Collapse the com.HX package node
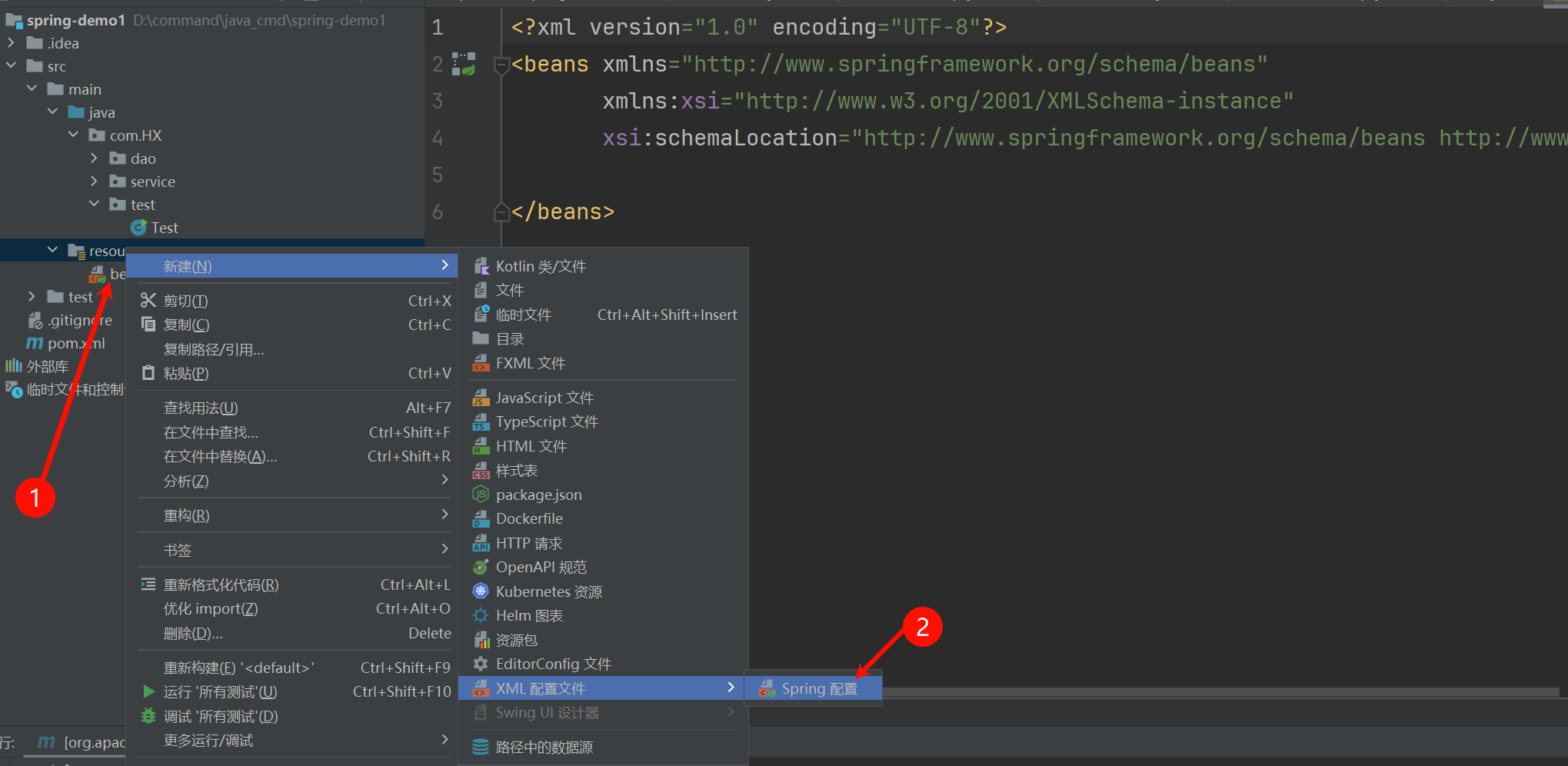 [74, 135]
